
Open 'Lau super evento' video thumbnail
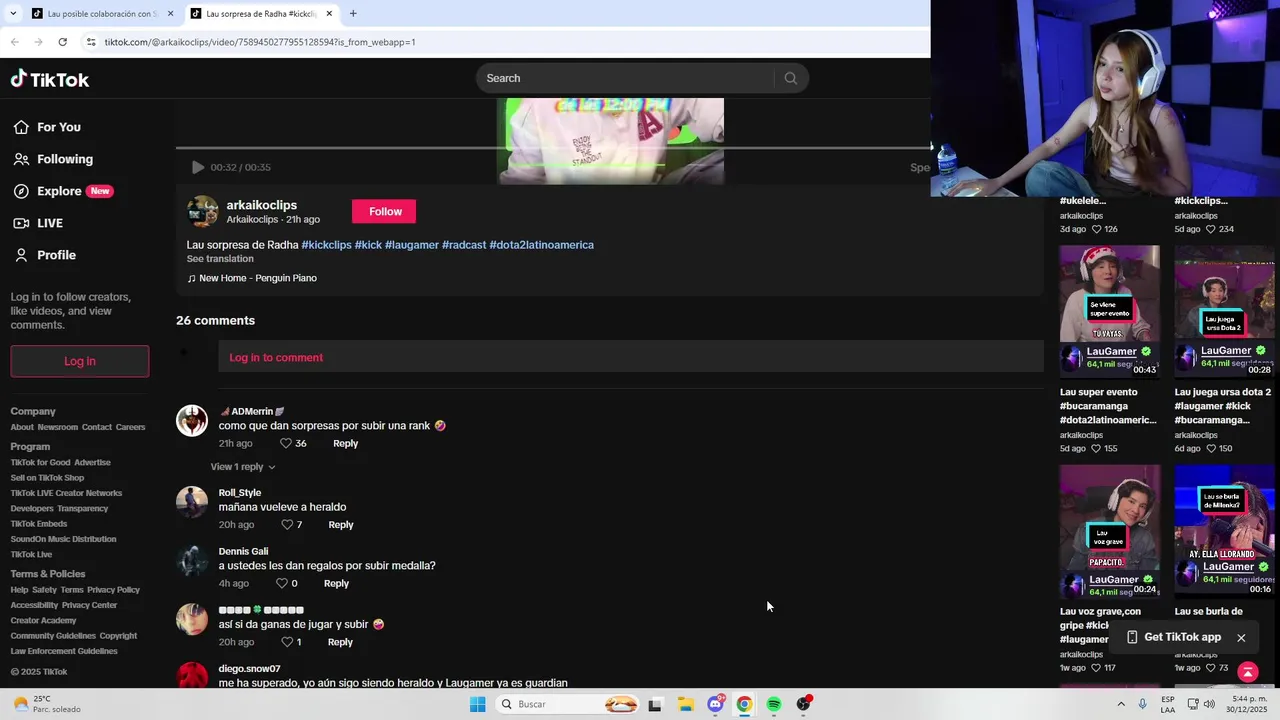(1110, 311)
